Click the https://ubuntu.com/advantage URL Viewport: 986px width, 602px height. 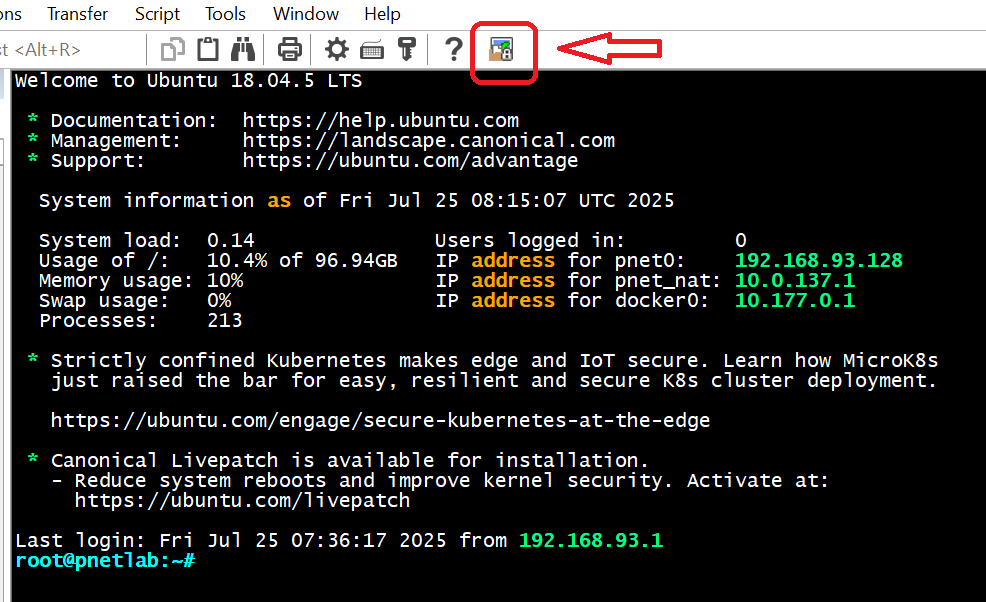[x=410, y=160]
